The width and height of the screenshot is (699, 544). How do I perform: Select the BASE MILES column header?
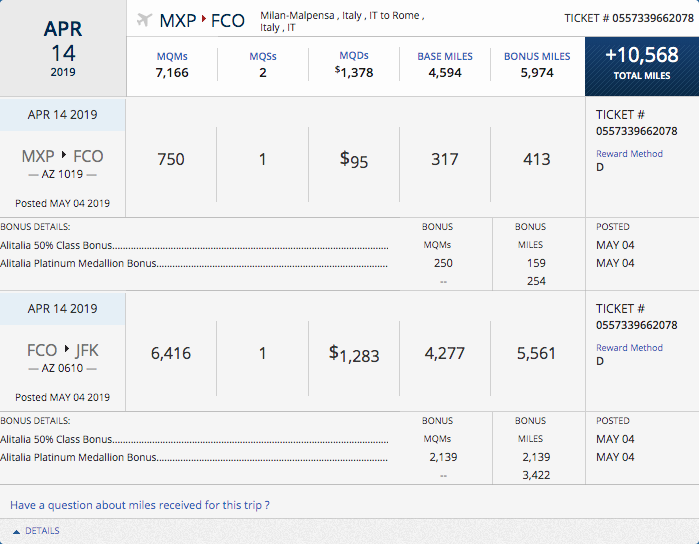444,56
